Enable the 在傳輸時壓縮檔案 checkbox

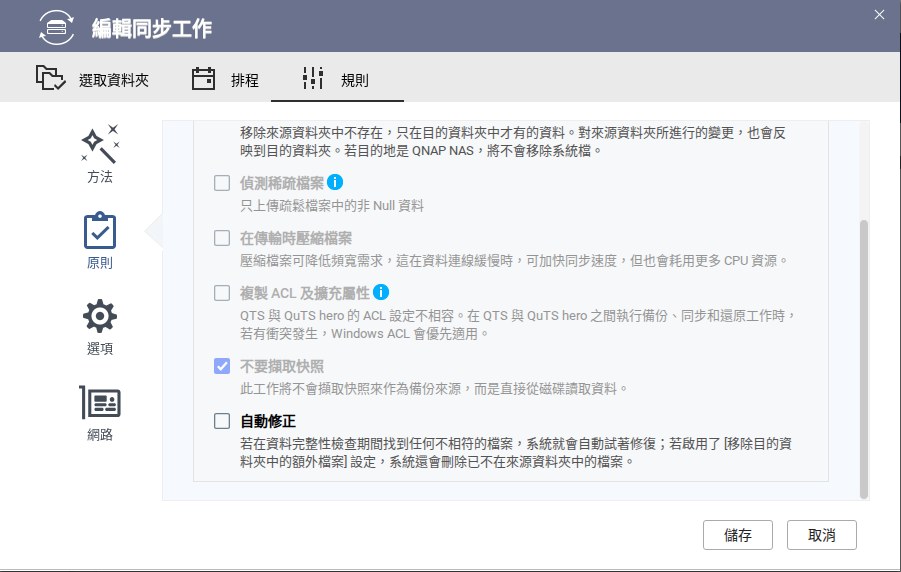tap(222, 238)
